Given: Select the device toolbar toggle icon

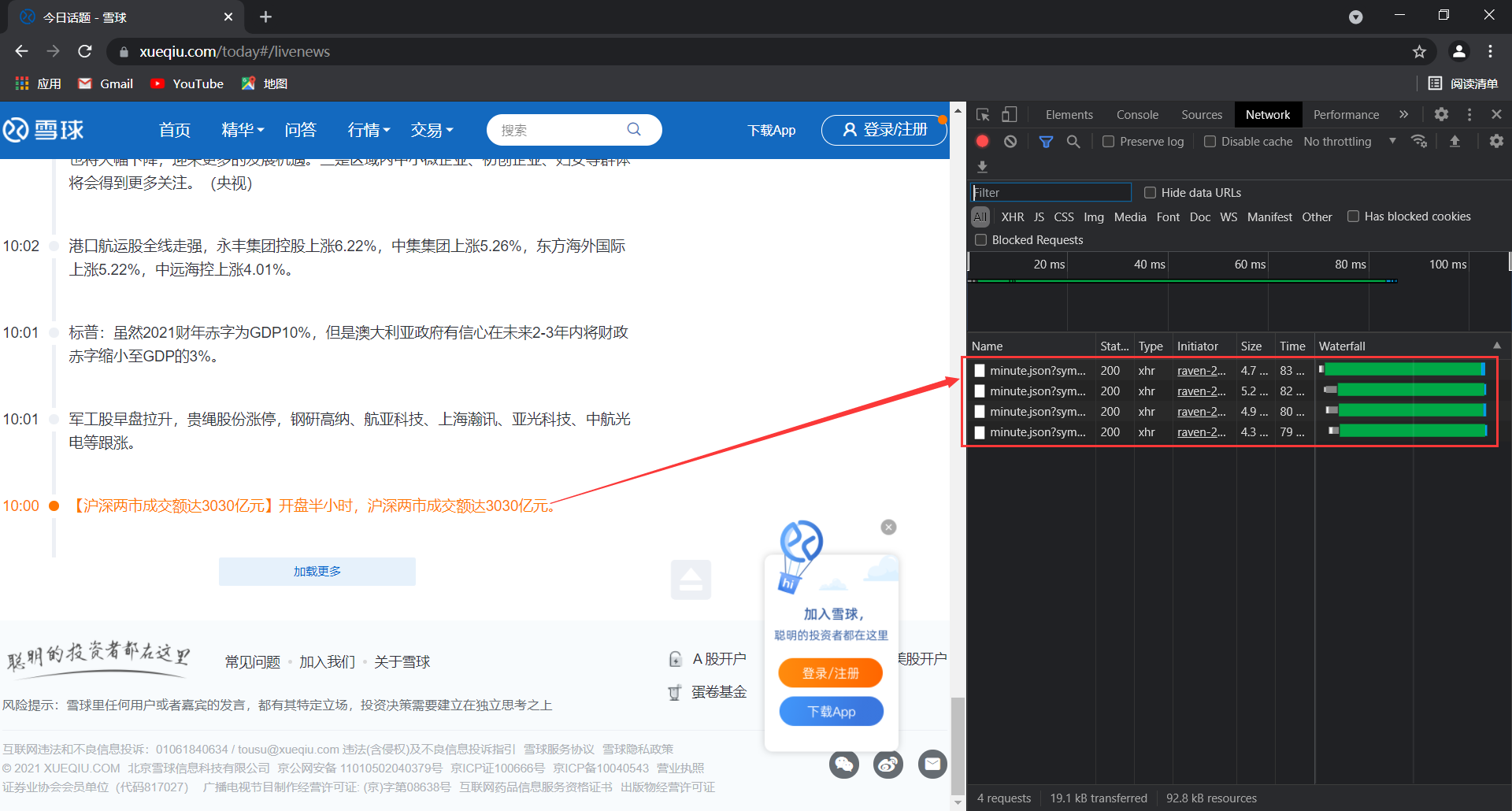Looking at the screenshot, I should [1010, 113].
